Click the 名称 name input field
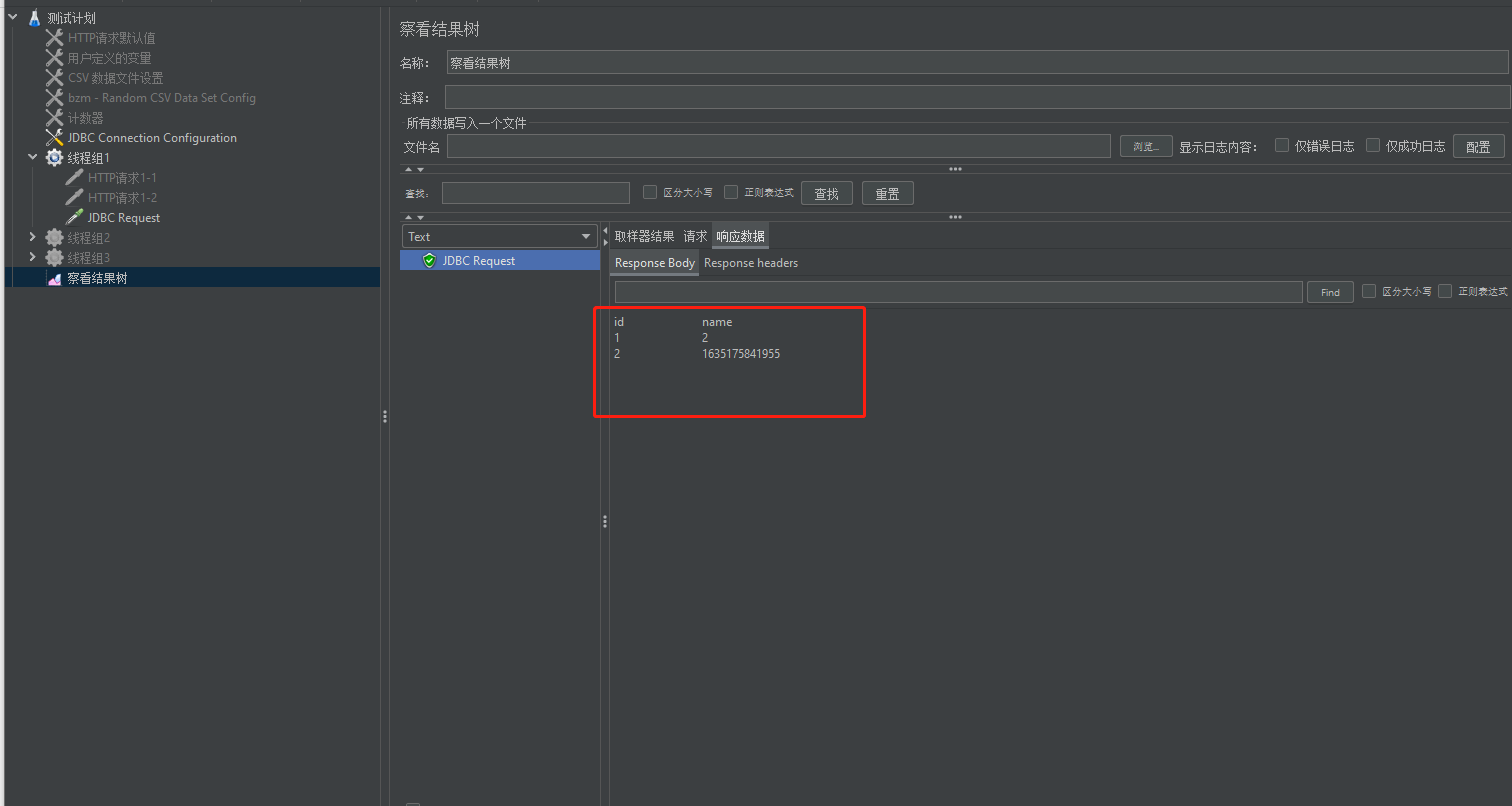This screenshot has height=806, width=1512. [978, 63]
